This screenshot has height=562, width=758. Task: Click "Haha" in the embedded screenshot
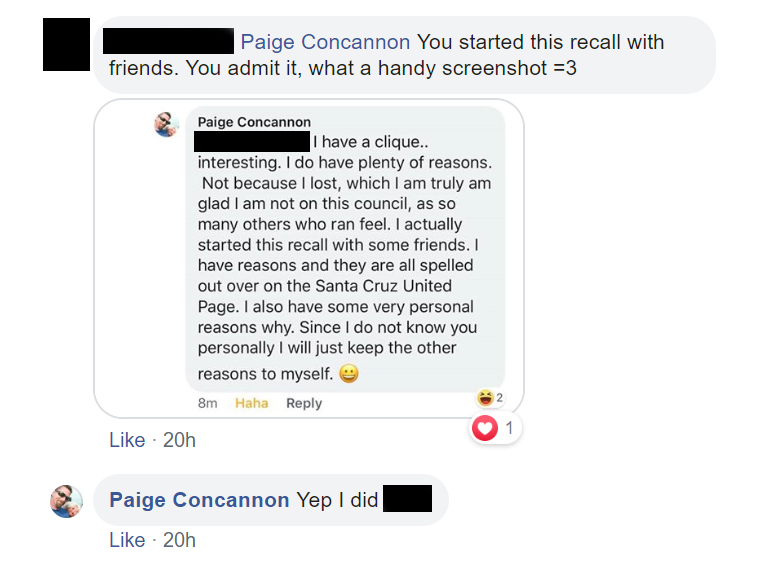pos(252,403)
